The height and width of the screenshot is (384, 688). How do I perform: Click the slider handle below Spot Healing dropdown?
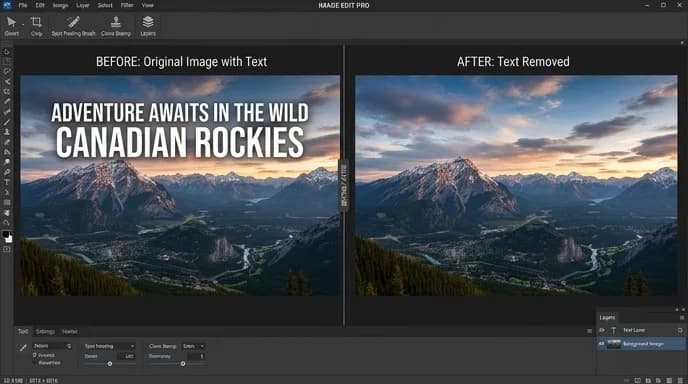tap(110, 364)
